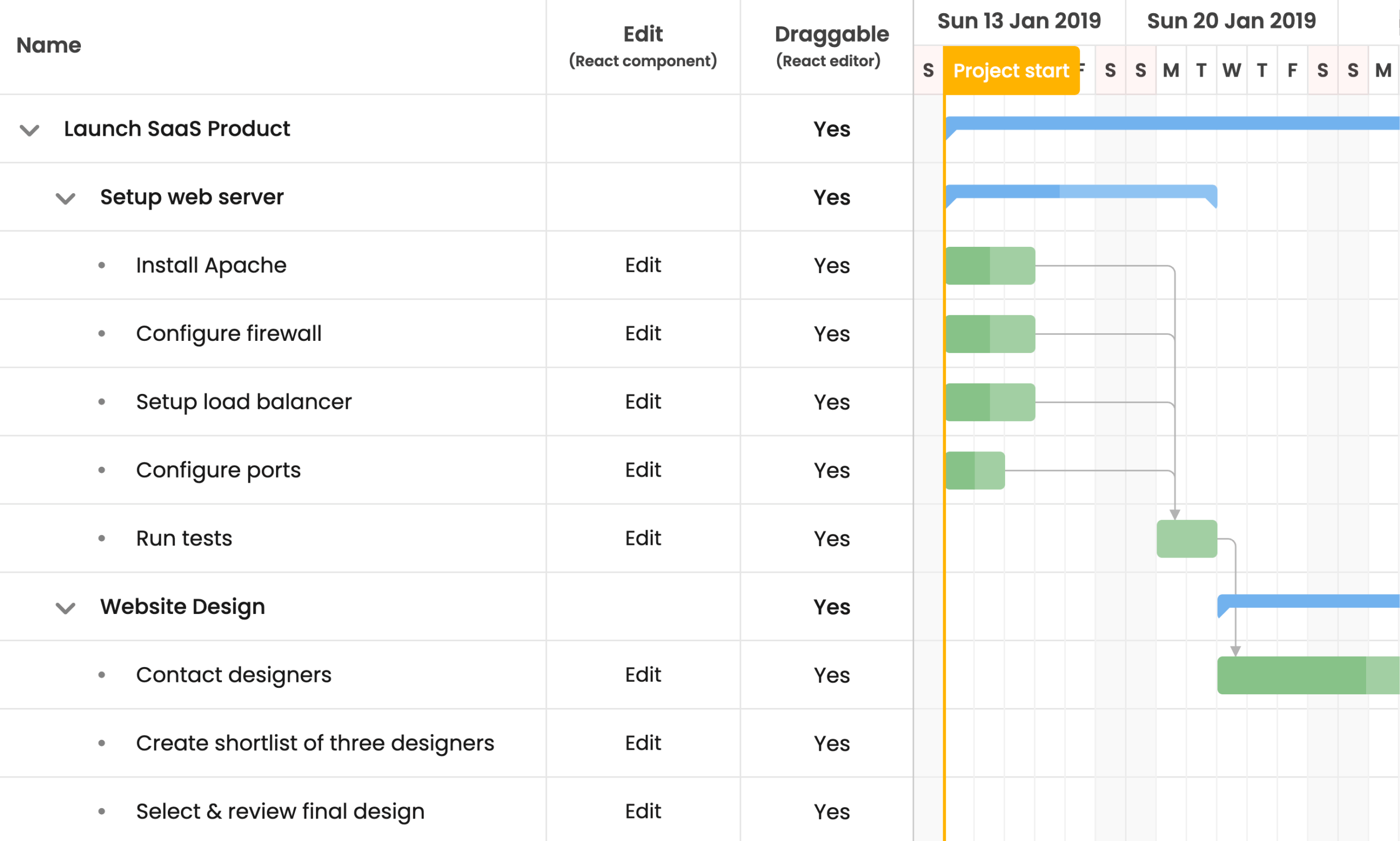
Task: Collapse the Website Design group
Action: [x=65, y=608]
